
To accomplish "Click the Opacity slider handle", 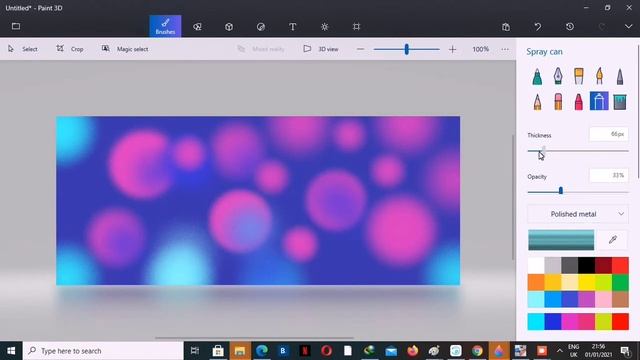I will click(x=561, y=191).
